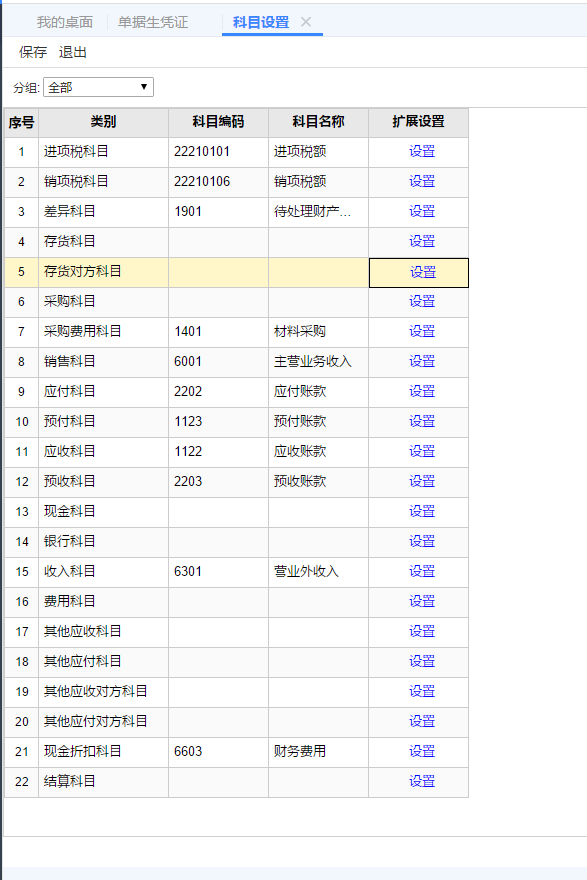Open 设置 link for 现金折扣科目 row
The image size is (587, 880).
pyautogui.click(x=422, y=751)
